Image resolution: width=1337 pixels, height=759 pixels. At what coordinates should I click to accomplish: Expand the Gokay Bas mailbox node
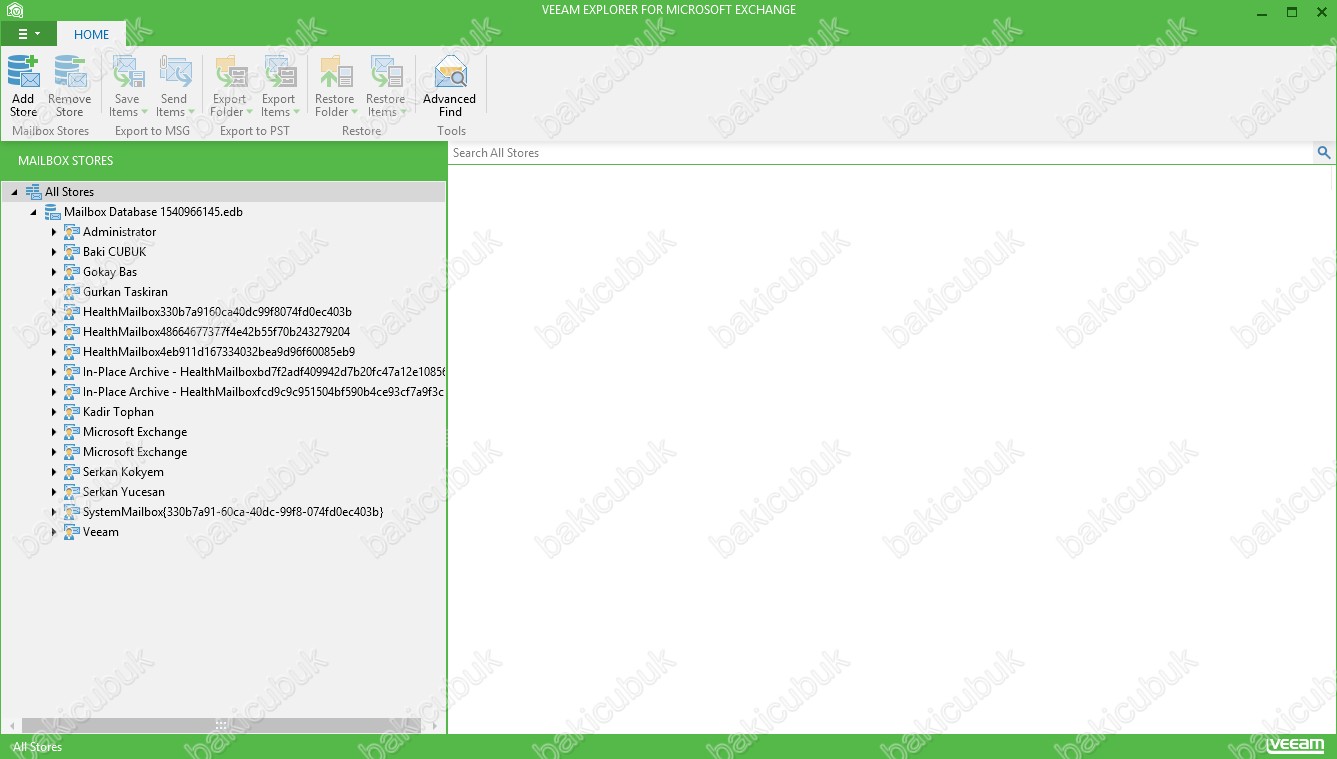coord(54,272)
